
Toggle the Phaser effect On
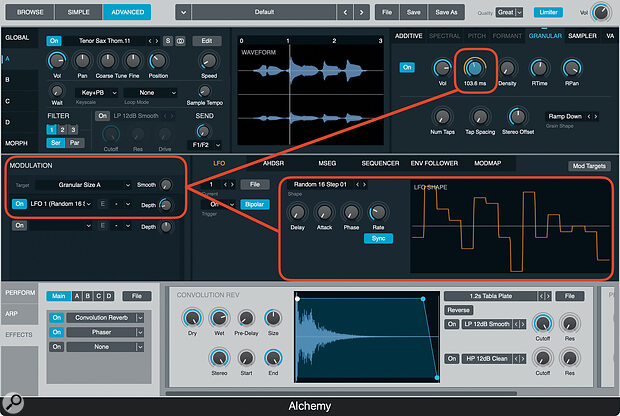57,332
